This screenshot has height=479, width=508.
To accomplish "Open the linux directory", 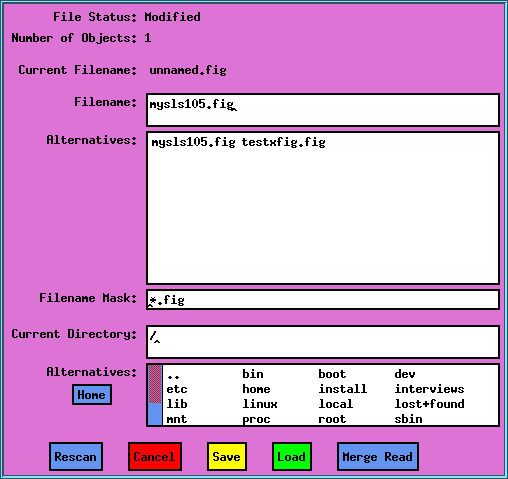I will point(260,404).
